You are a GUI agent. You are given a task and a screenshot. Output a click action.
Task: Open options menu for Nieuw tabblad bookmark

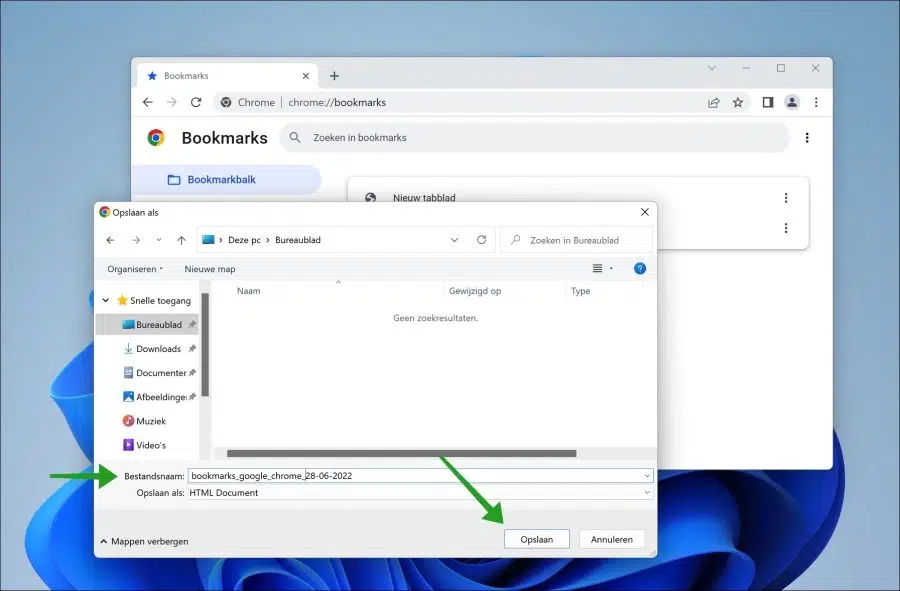point(786,198)
